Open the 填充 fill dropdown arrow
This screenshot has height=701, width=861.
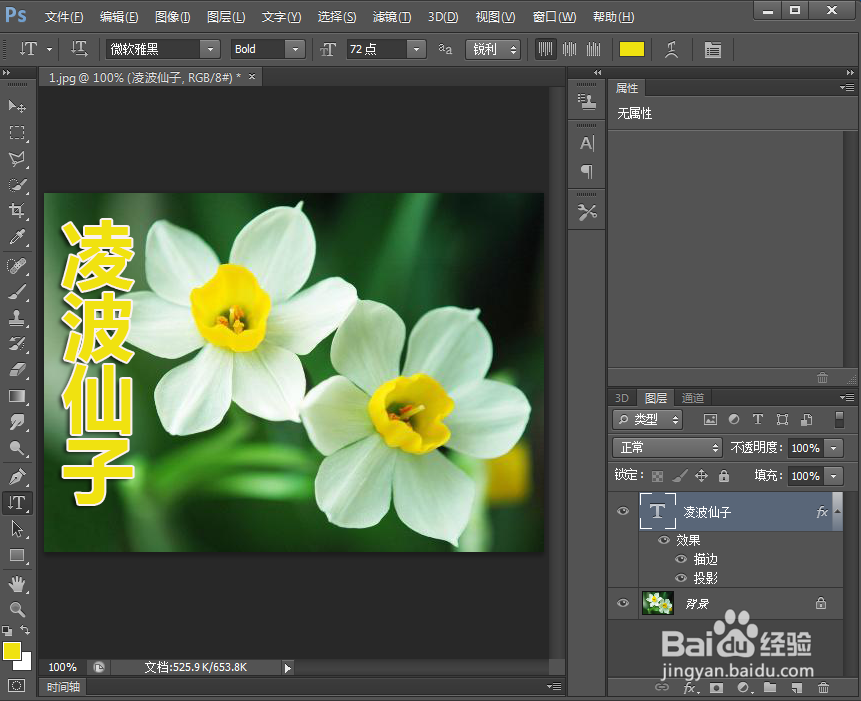point(834,475)
